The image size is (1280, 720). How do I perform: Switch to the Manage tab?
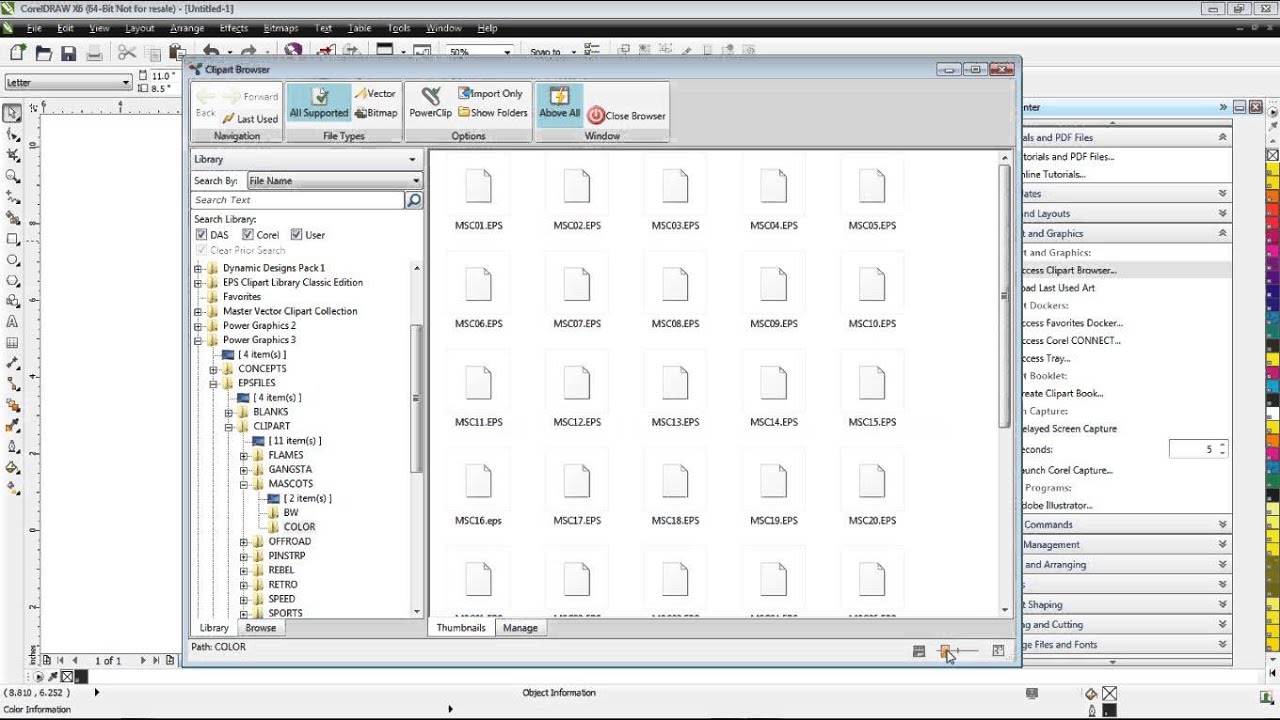pyautogui.click(x=520, y=628)
